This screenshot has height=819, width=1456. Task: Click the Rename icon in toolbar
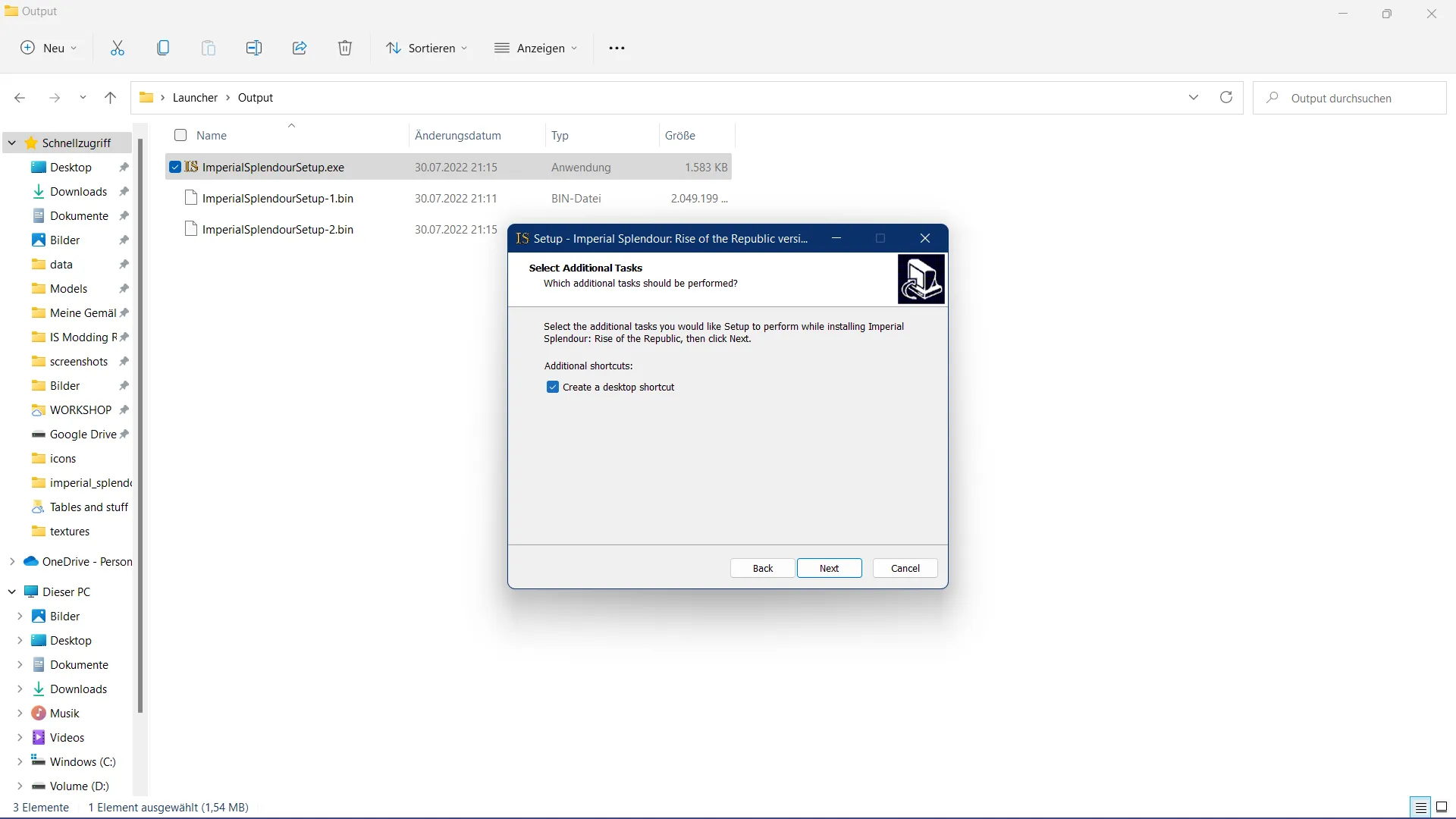coord(254,48)
